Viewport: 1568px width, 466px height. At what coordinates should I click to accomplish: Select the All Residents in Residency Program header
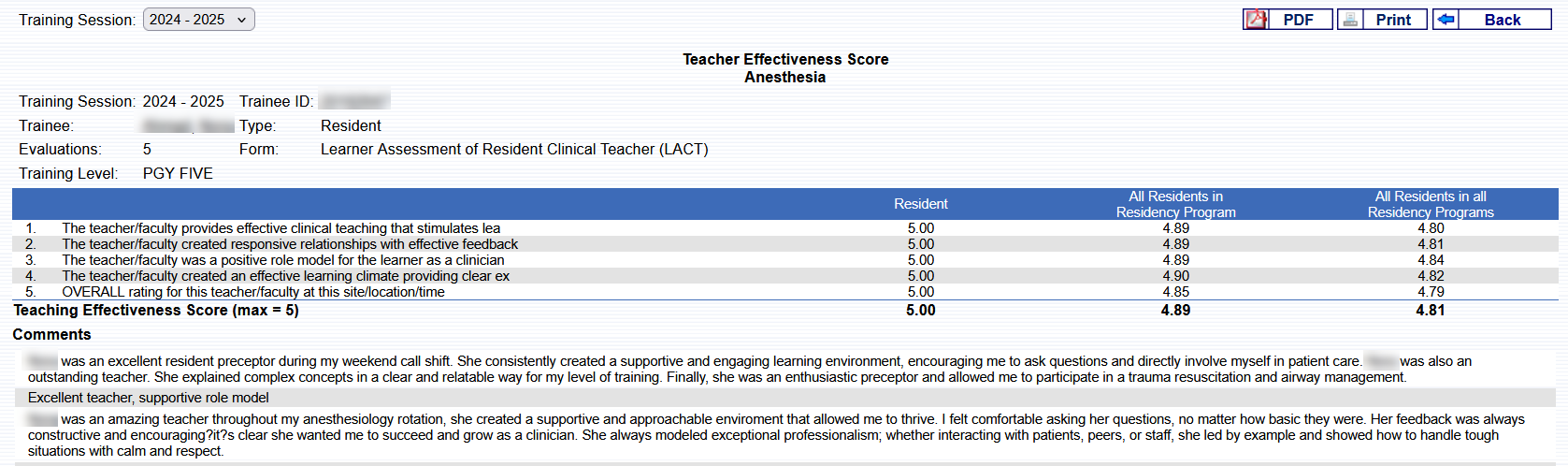[x=1175, y=204]
